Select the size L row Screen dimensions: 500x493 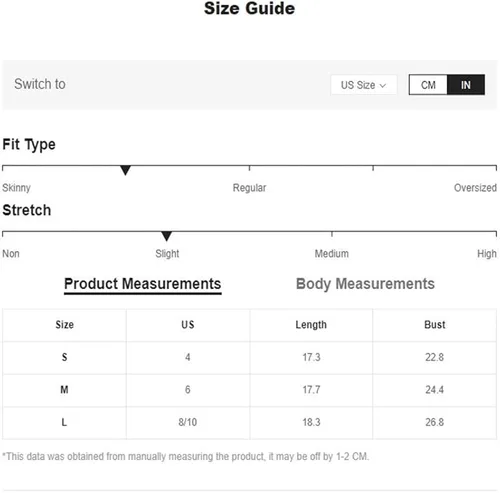click(x=249, y=422)
